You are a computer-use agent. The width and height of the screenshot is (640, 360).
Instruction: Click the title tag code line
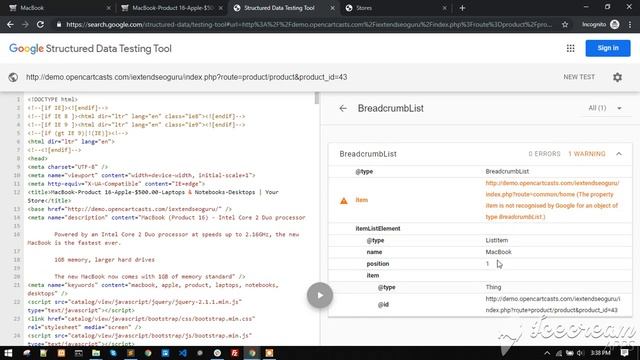click(153, 196)
